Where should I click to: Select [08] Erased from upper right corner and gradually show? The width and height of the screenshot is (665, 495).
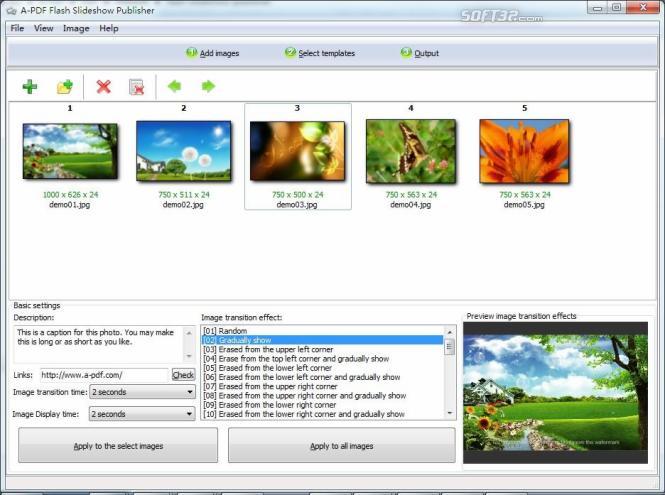point(322,395)
